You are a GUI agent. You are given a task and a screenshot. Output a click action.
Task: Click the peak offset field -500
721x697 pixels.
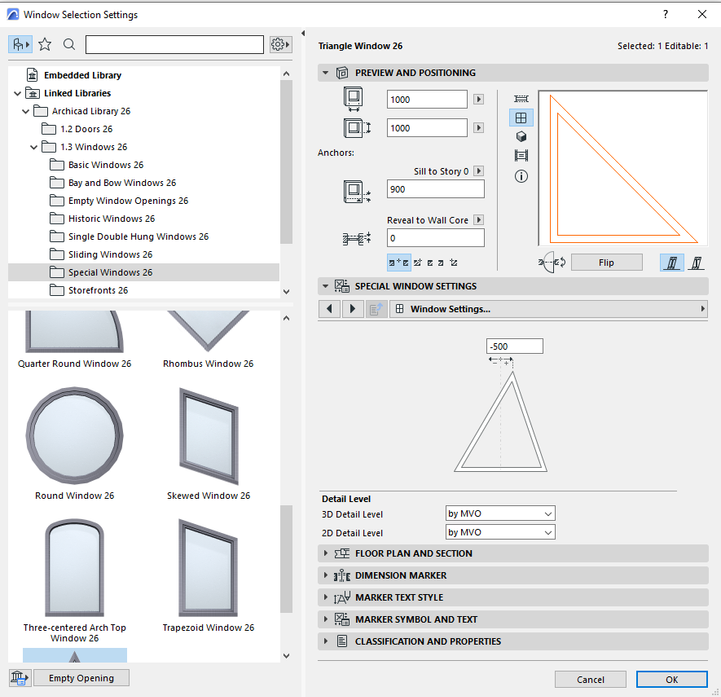515,347
